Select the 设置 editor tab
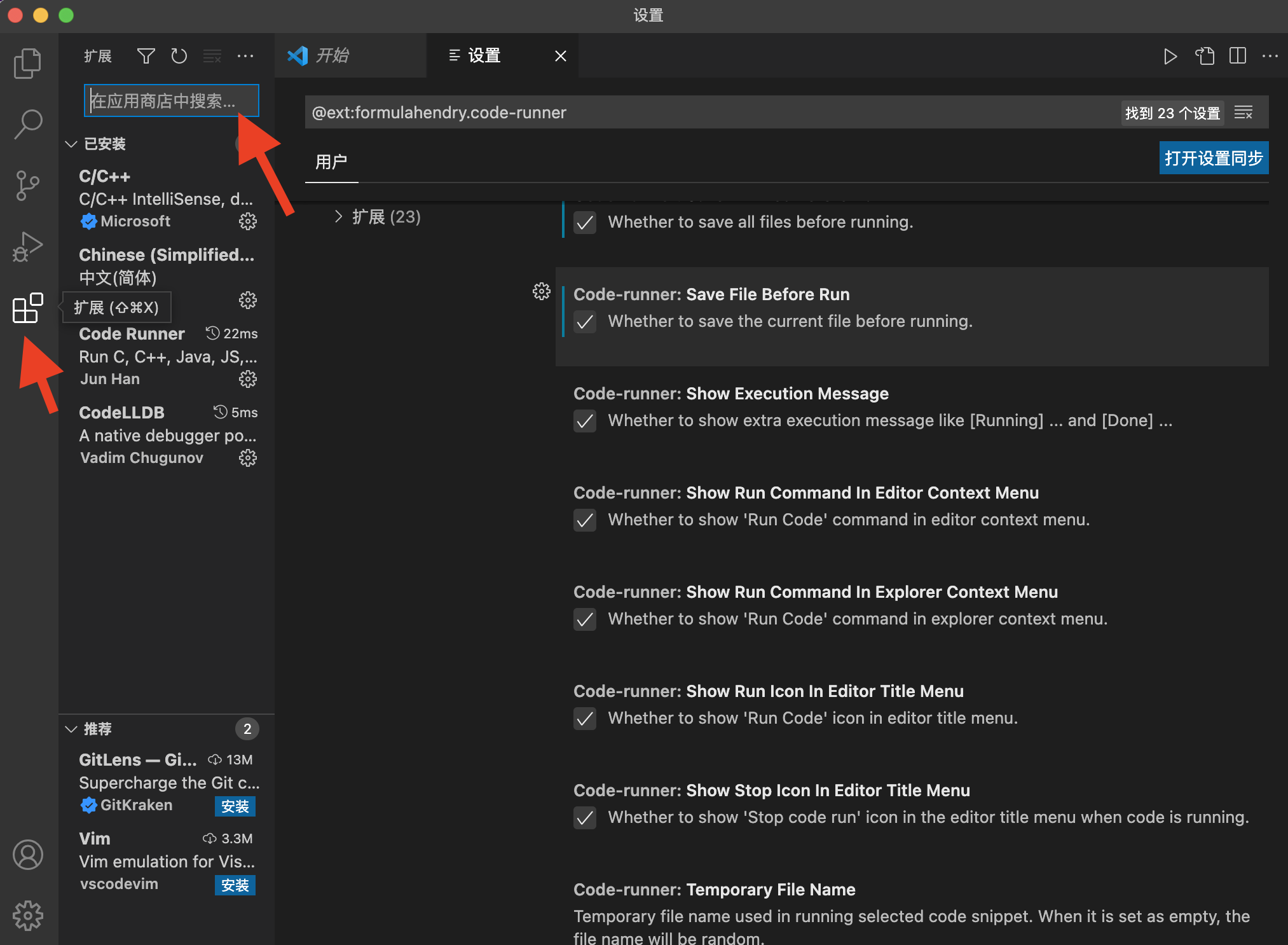Image resolution: width=1288 pixels, height=945 pixels. (502, 56)
